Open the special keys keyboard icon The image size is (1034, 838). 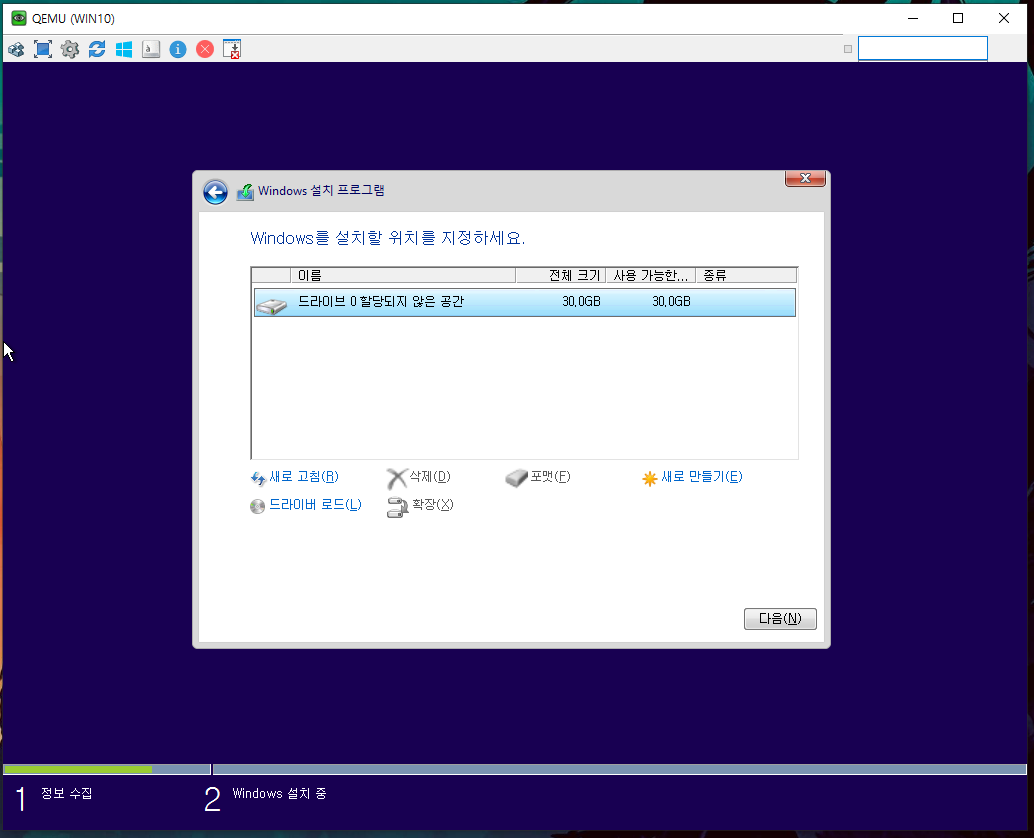(x=151, y=49)
